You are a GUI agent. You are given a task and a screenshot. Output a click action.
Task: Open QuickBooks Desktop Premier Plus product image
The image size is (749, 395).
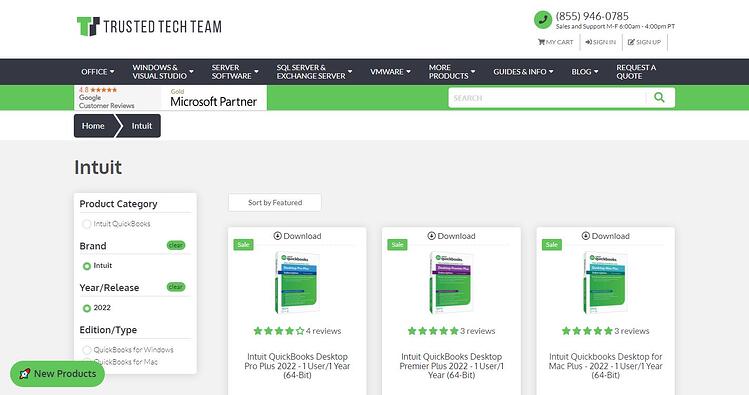[451, 282]
